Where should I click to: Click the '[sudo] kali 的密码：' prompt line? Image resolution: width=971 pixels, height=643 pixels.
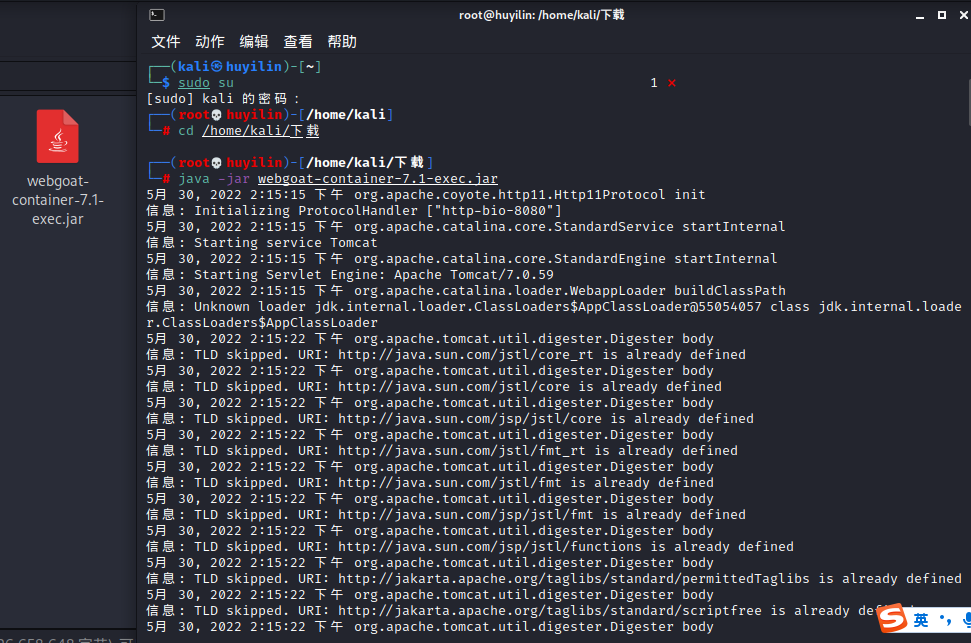click(223, 98)
